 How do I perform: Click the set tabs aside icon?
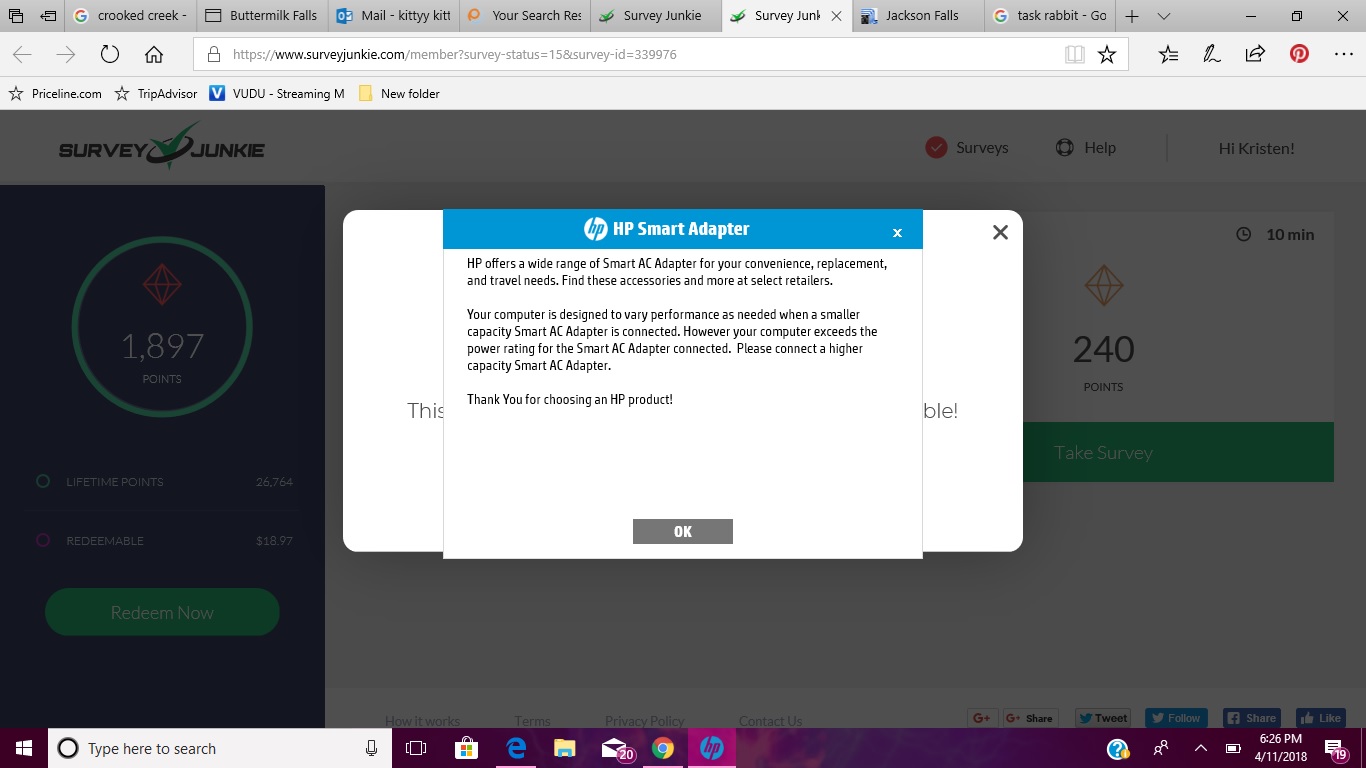click(47, 16)
